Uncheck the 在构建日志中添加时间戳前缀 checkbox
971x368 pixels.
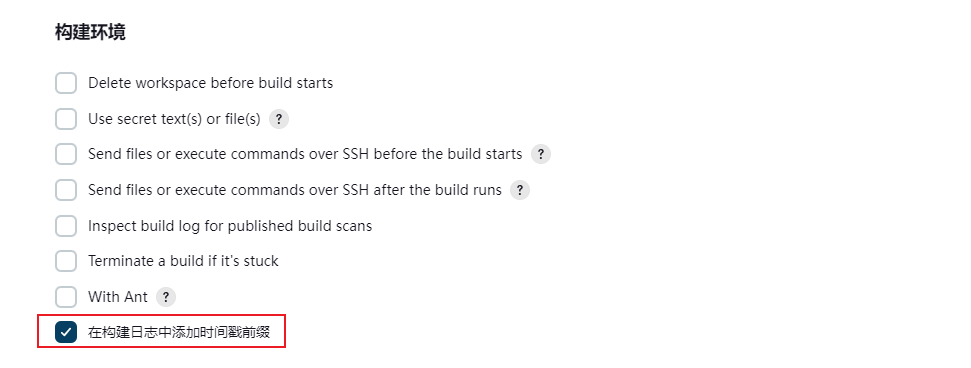coord(66,333)
